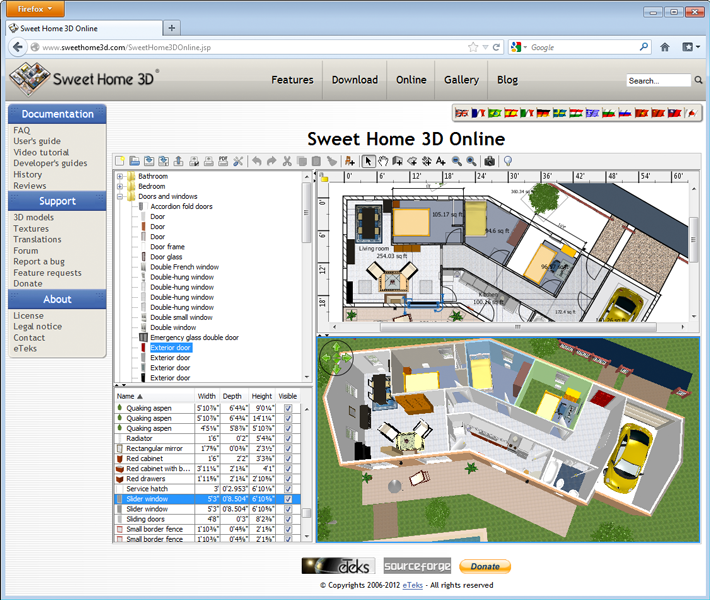Reload the page in Firefox

tap(497, 47)
